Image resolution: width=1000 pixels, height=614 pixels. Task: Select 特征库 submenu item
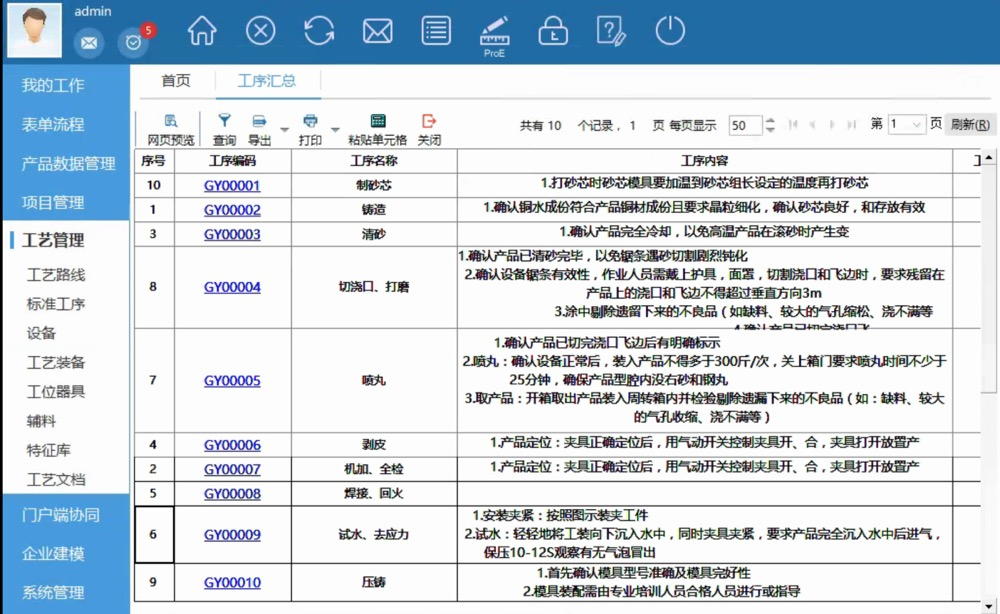click(x=48, y=450)
